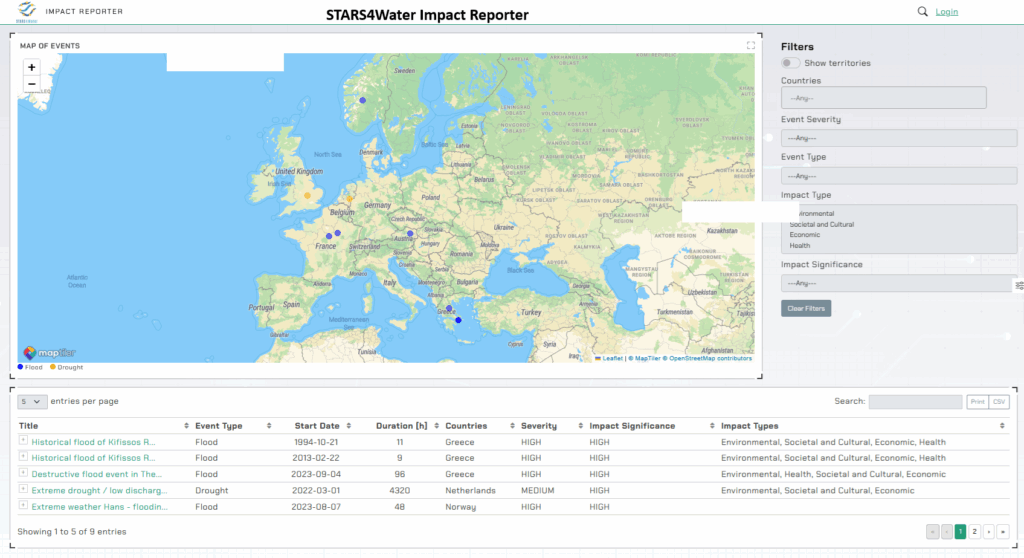Click the orange drought marker in United Kingdom
The image size is (1024, 558).
coord(308,195)
